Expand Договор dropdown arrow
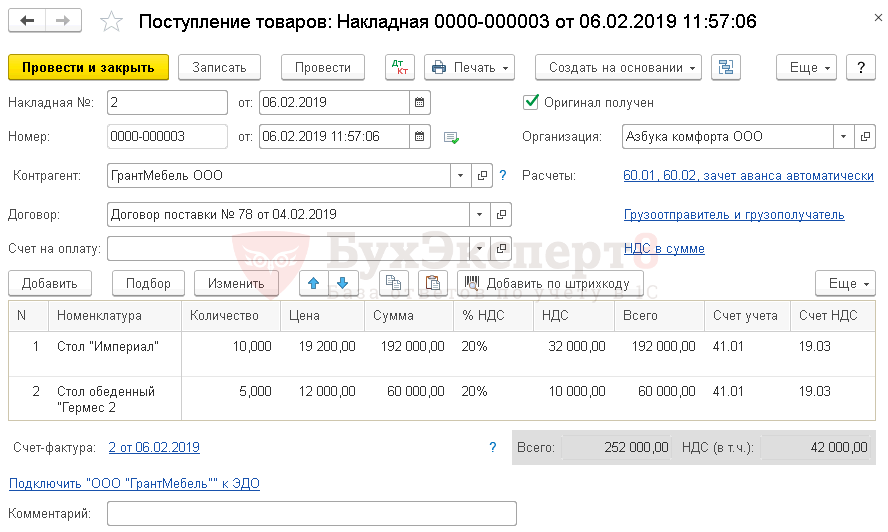The width and height of the screenshot is (888, 532). click(480, 215)
